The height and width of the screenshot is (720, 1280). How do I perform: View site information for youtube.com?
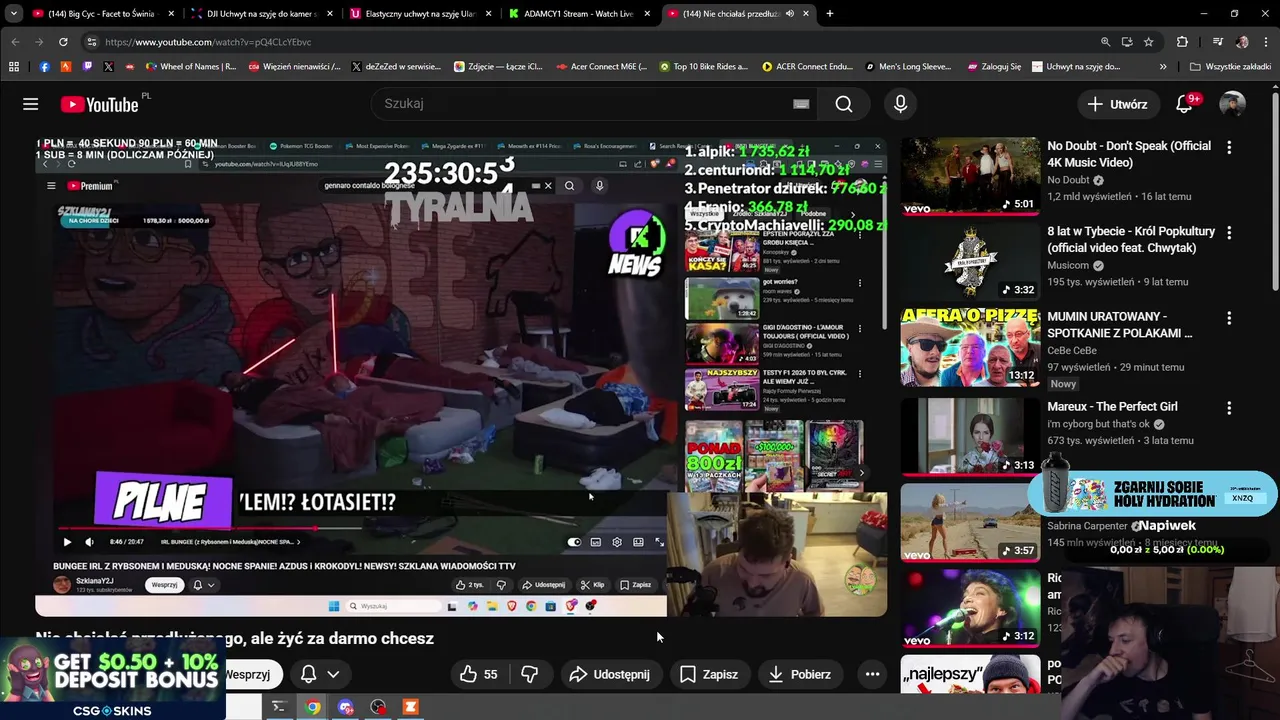pyautogui.click(x=92, y=42)
